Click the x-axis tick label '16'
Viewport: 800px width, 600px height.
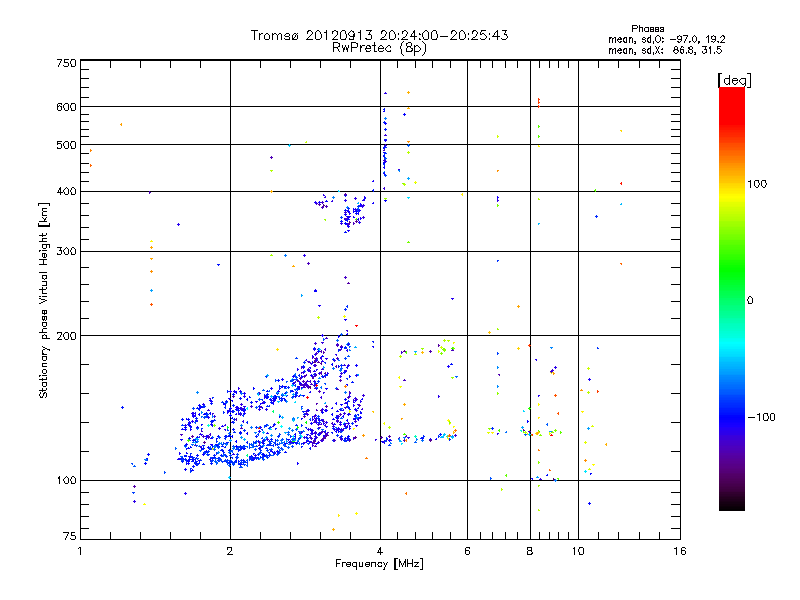680,551
